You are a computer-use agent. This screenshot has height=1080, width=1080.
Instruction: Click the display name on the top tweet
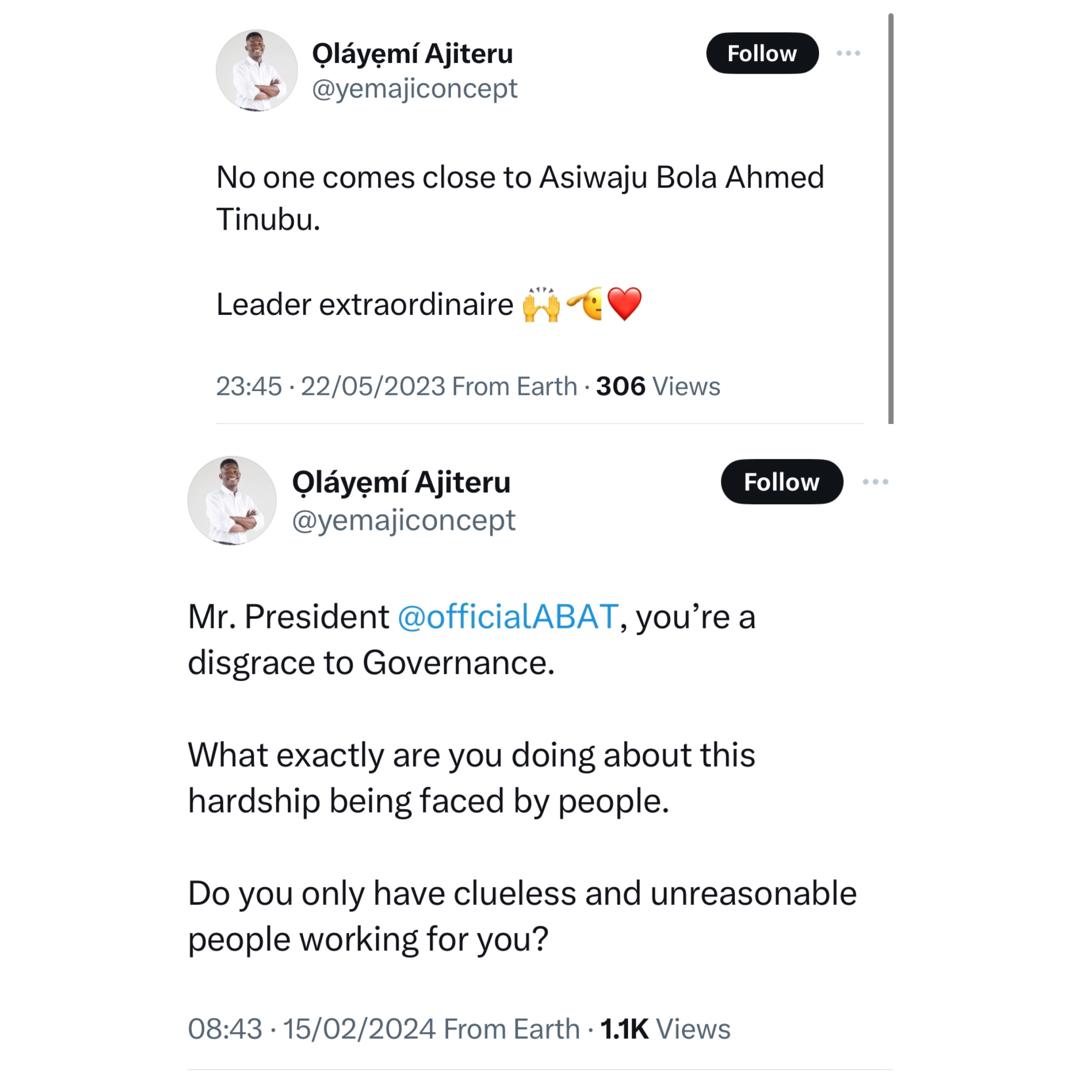412,52
